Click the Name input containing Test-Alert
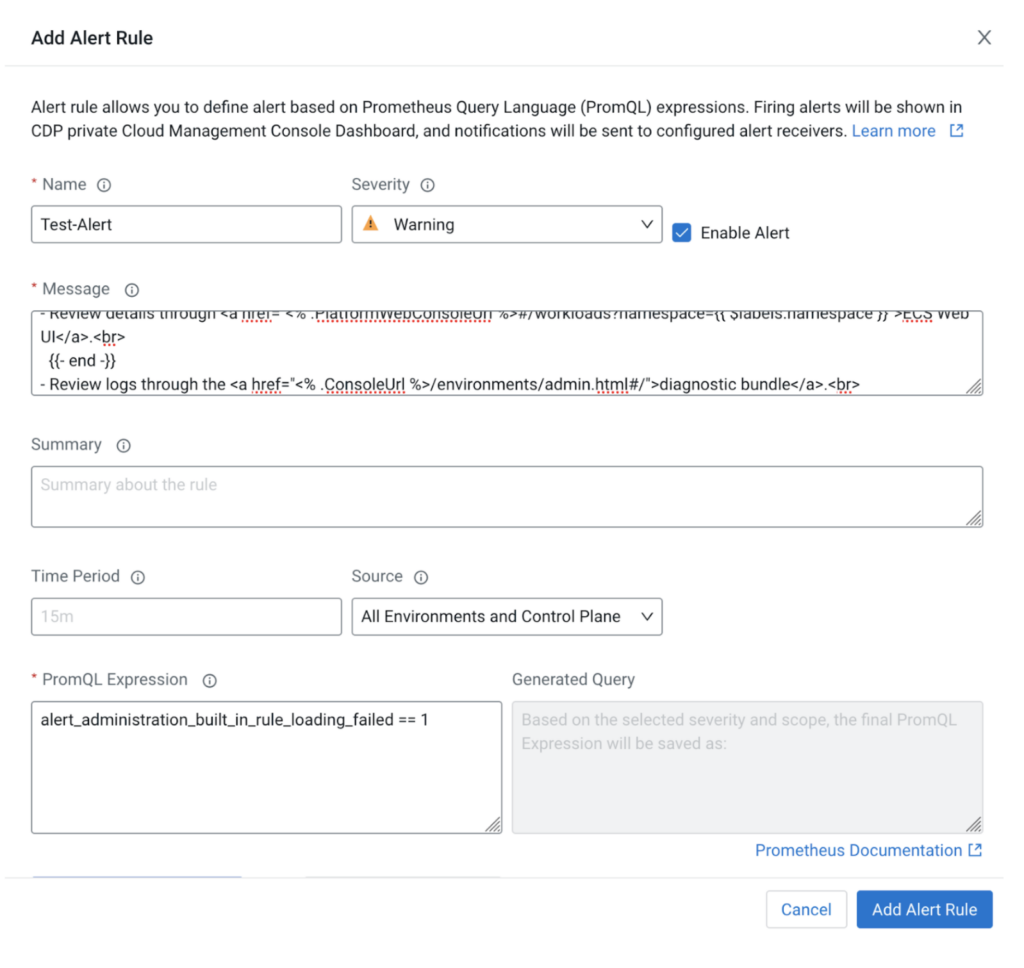This screenshot has height=968, width=1024. [186, 224]
